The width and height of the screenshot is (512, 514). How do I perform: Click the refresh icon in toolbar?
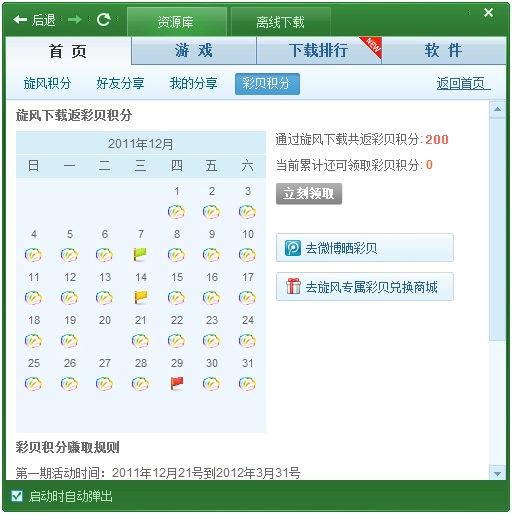point(103,19)
